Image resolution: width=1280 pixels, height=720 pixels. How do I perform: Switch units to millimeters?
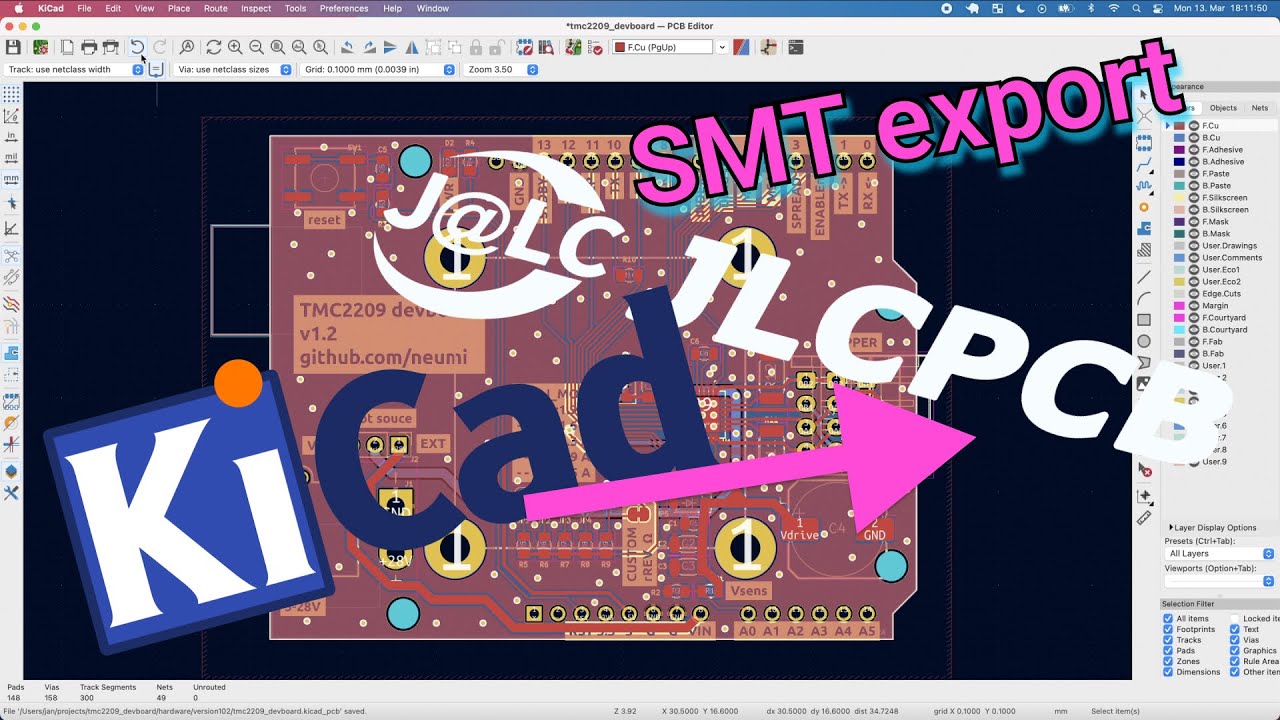coord(11,179)
